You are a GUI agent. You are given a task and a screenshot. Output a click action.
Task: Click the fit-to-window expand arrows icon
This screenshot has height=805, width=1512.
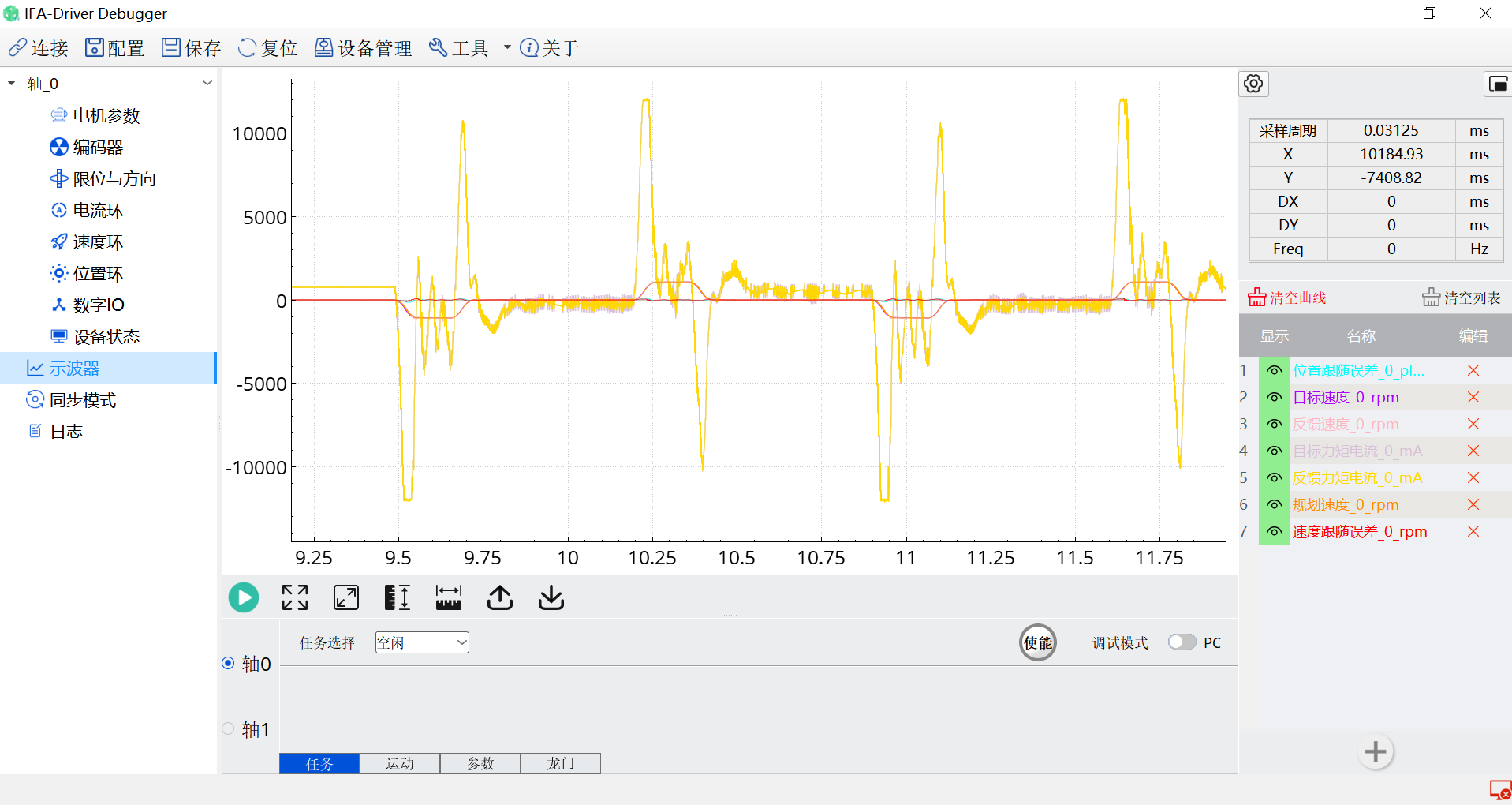(295, 597)
